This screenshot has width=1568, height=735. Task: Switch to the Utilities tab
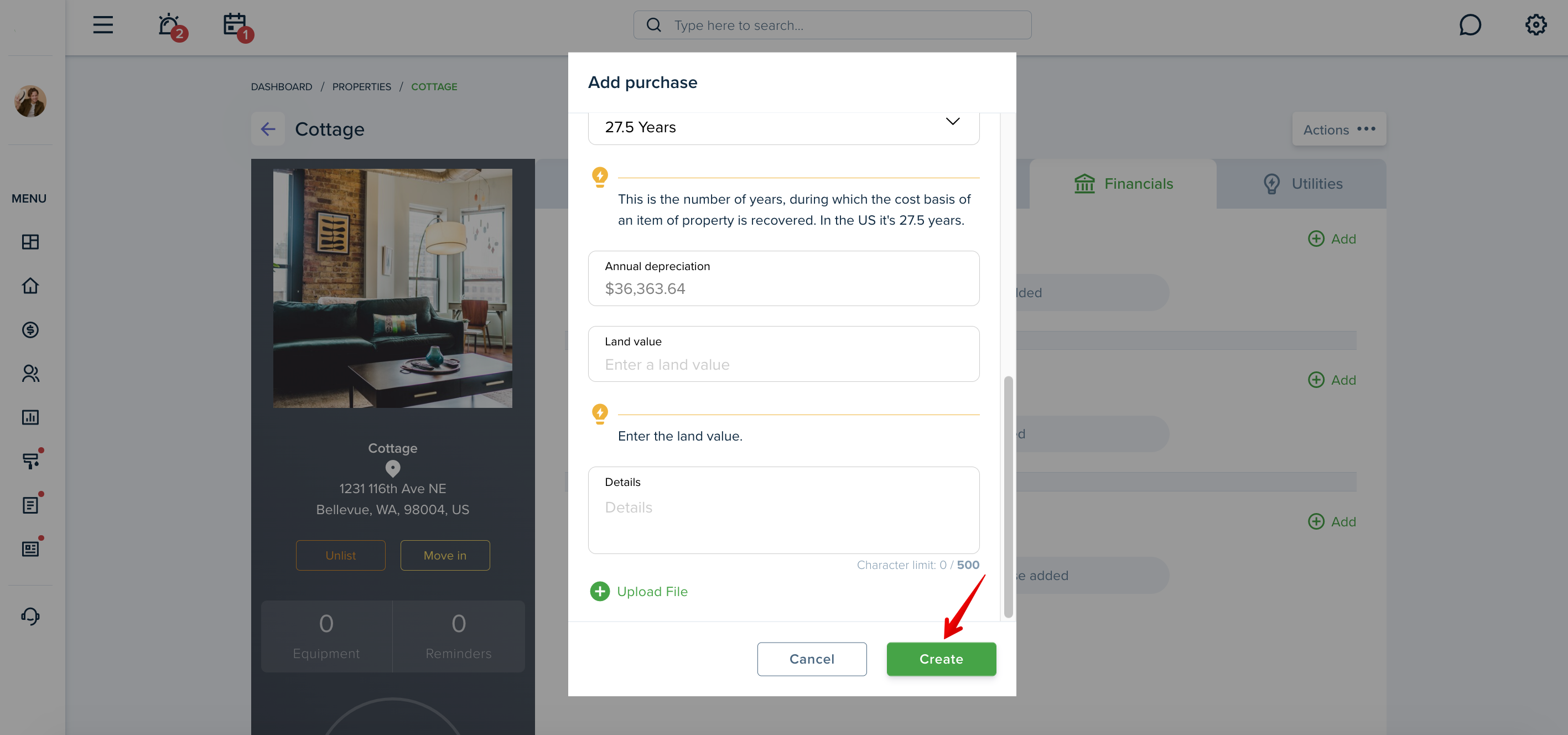click(x=1301, y=183)
